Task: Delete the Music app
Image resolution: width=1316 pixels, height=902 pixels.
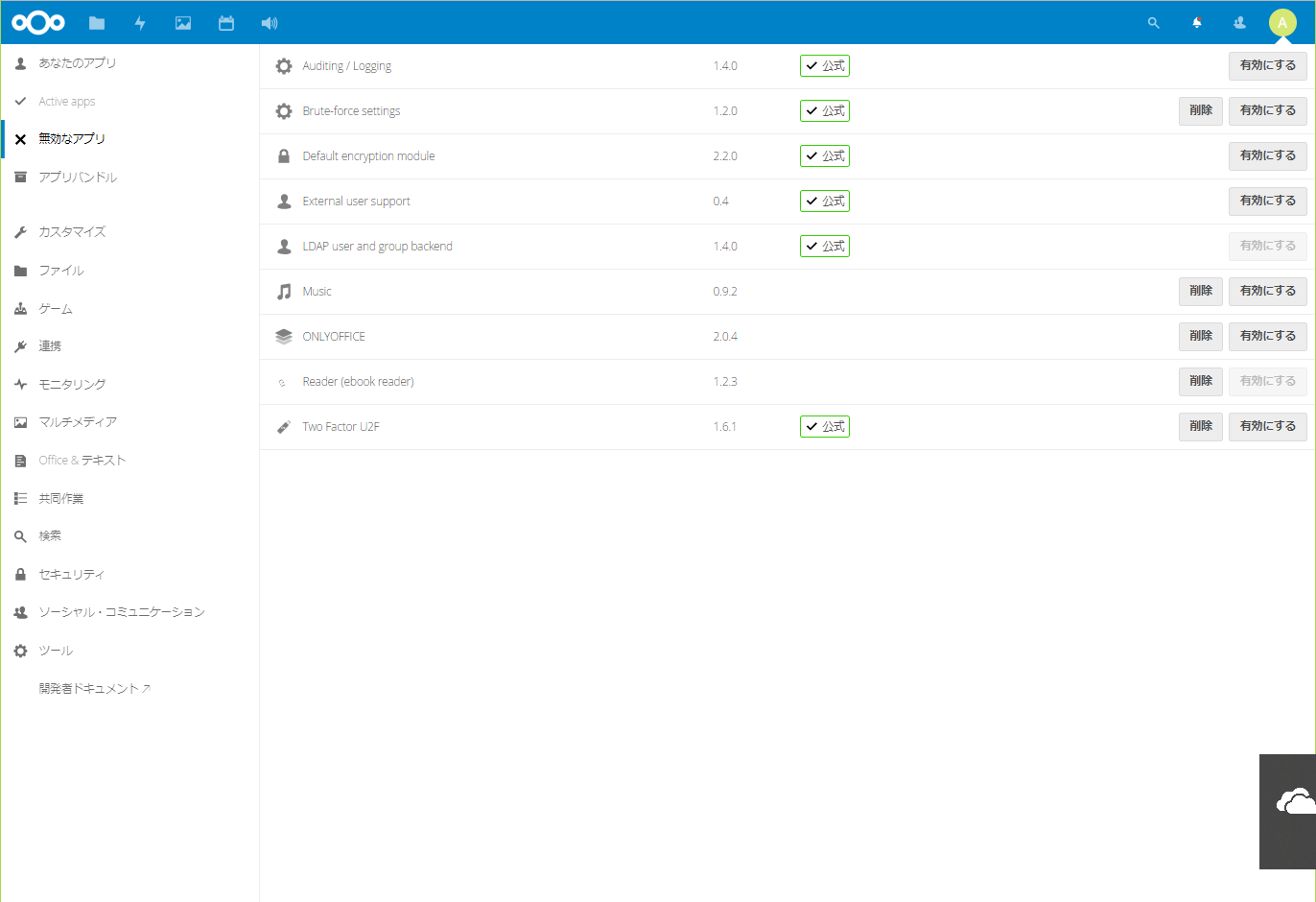Action: 1200,292
